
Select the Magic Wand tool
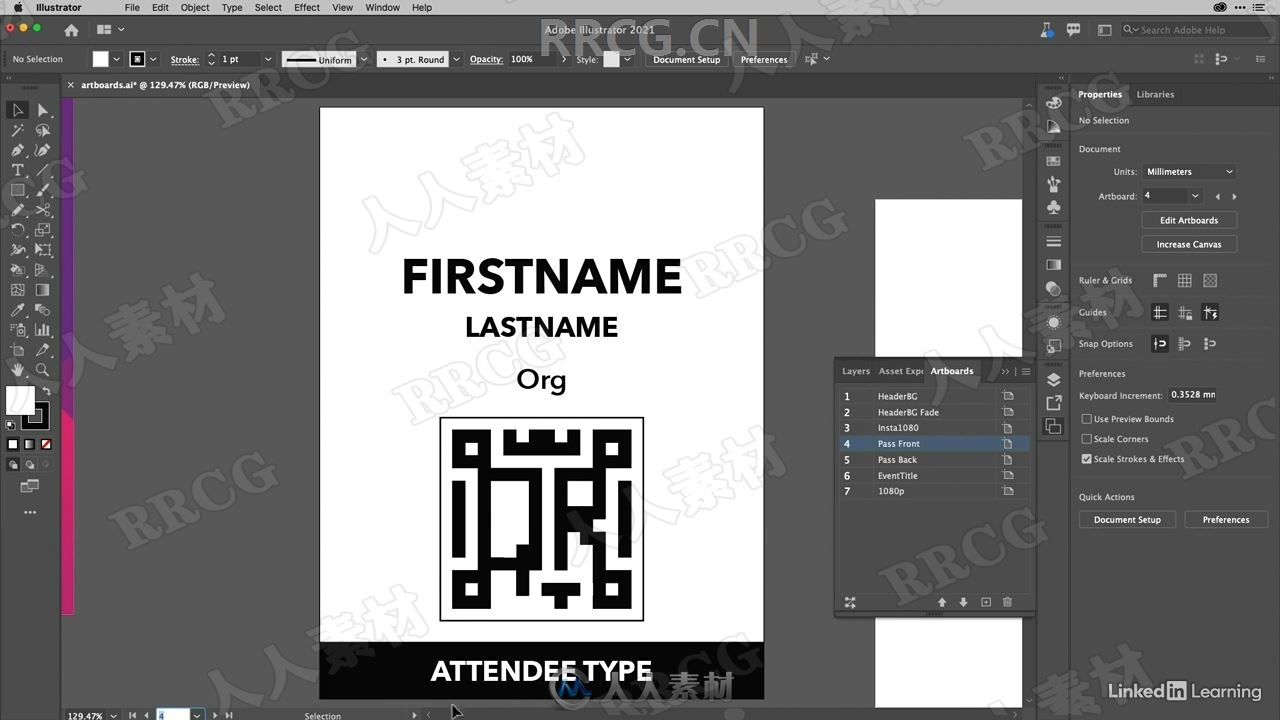tap(17, 130)
